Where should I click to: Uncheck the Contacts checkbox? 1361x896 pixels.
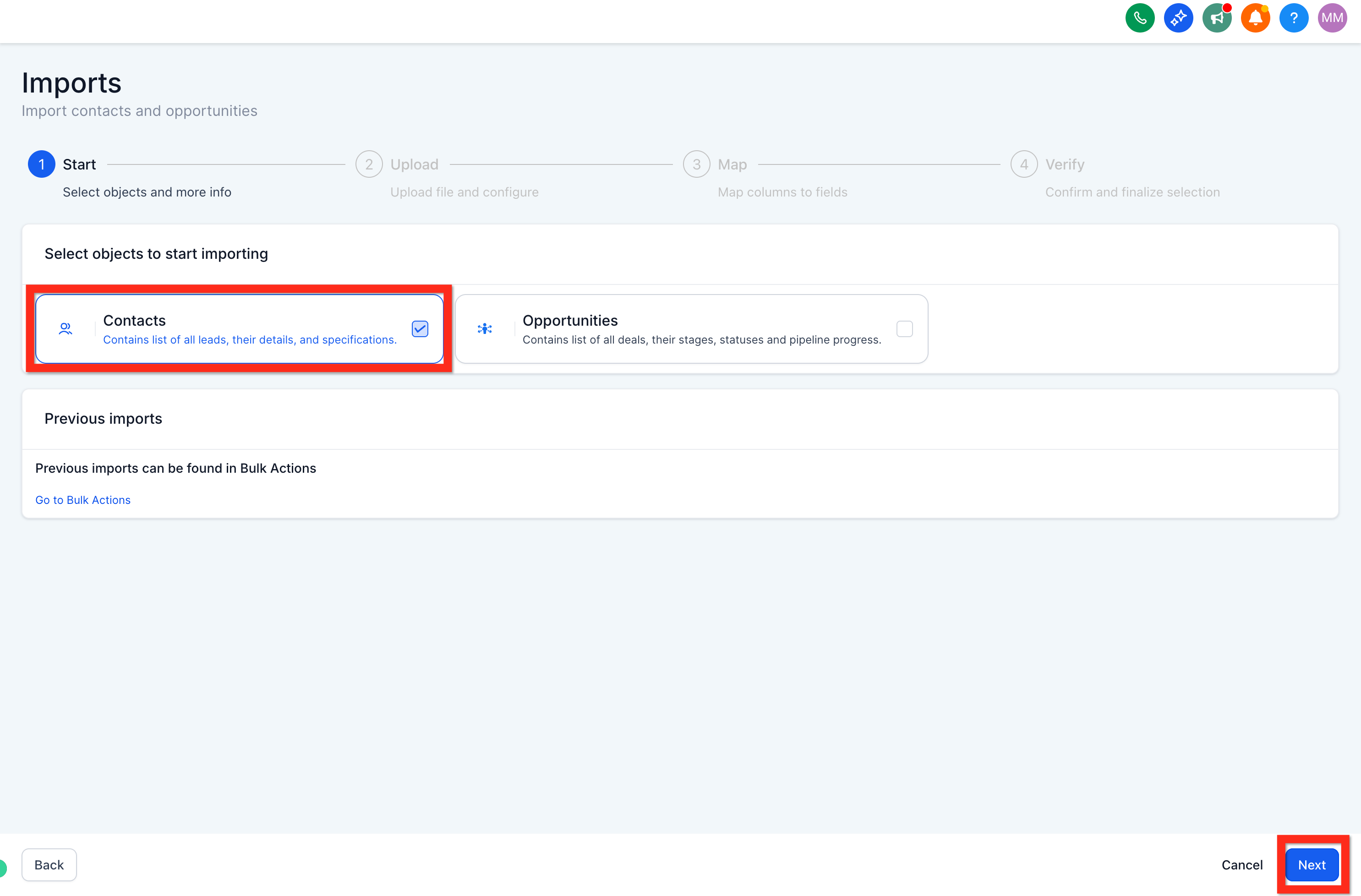point(420,329)
